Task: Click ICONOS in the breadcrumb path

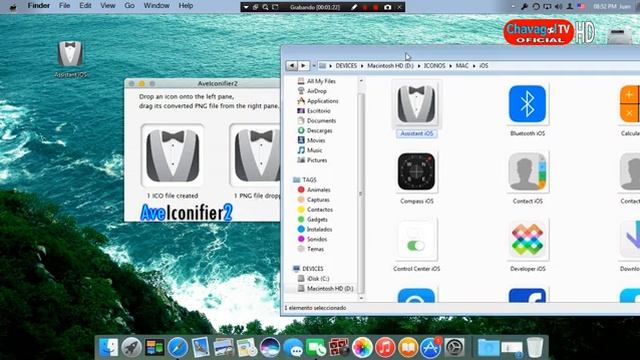Action: click(x=434, y=66)
